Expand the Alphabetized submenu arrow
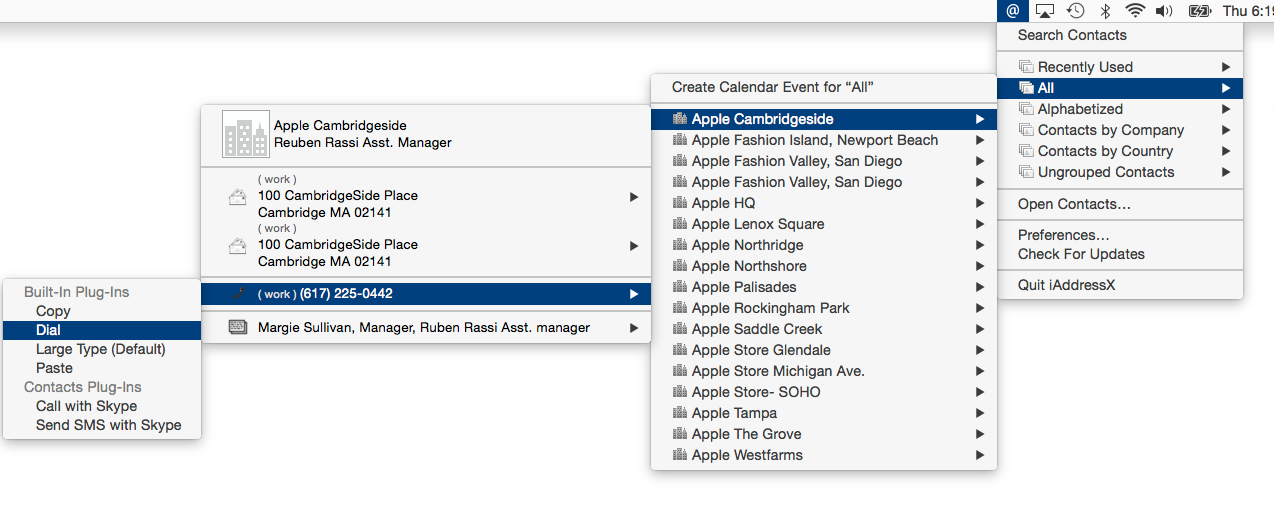This screenshot has height=522, width=1274. (x=1226, y=109)
